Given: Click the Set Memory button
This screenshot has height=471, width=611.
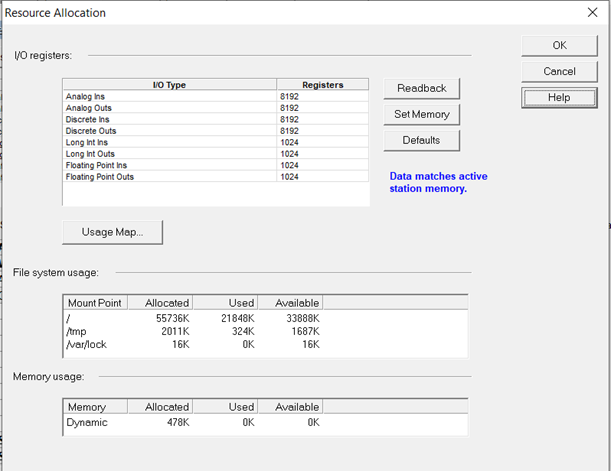Looking at the screenshot, I should coord(422,115).
